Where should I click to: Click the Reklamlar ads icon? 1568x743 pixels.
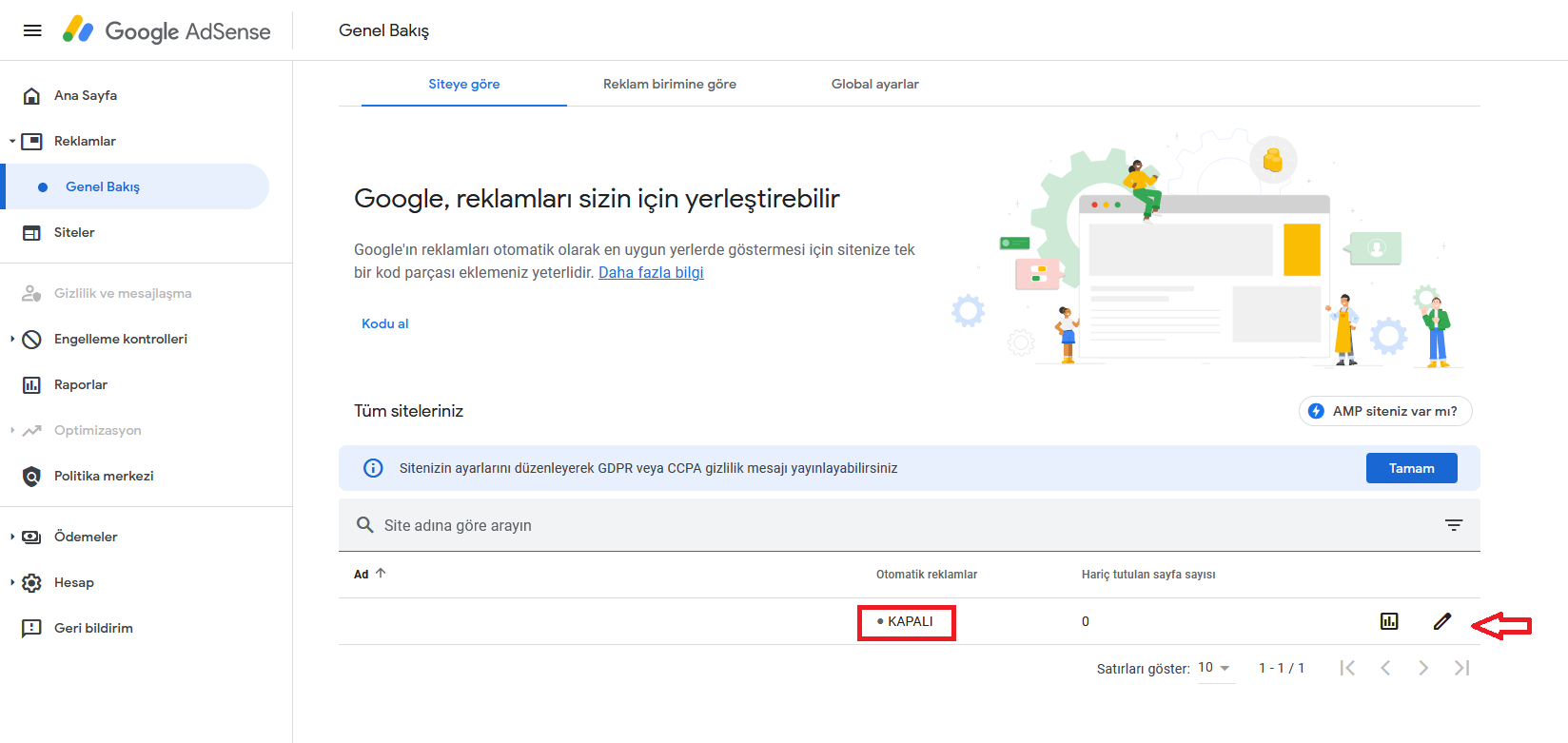tap(31, 141)
